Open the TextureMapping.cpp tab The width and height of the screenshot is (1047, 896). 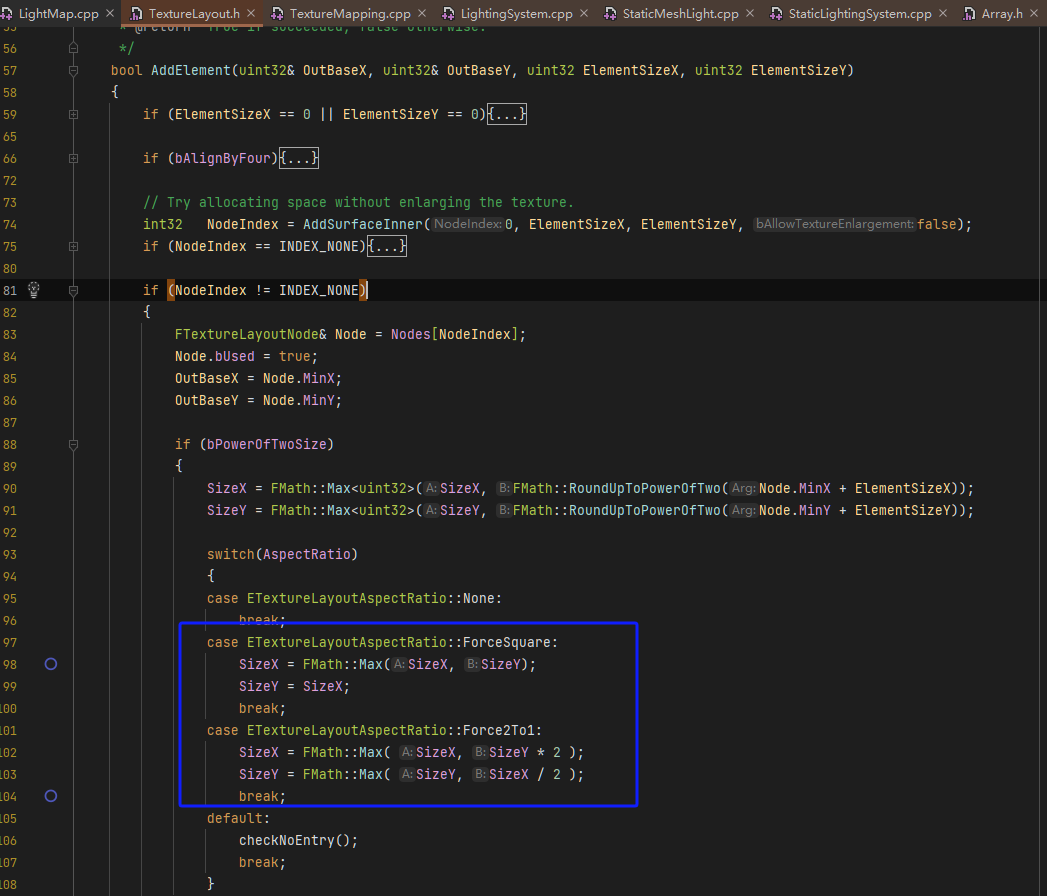pyautogui.click(x=350, y=13)
